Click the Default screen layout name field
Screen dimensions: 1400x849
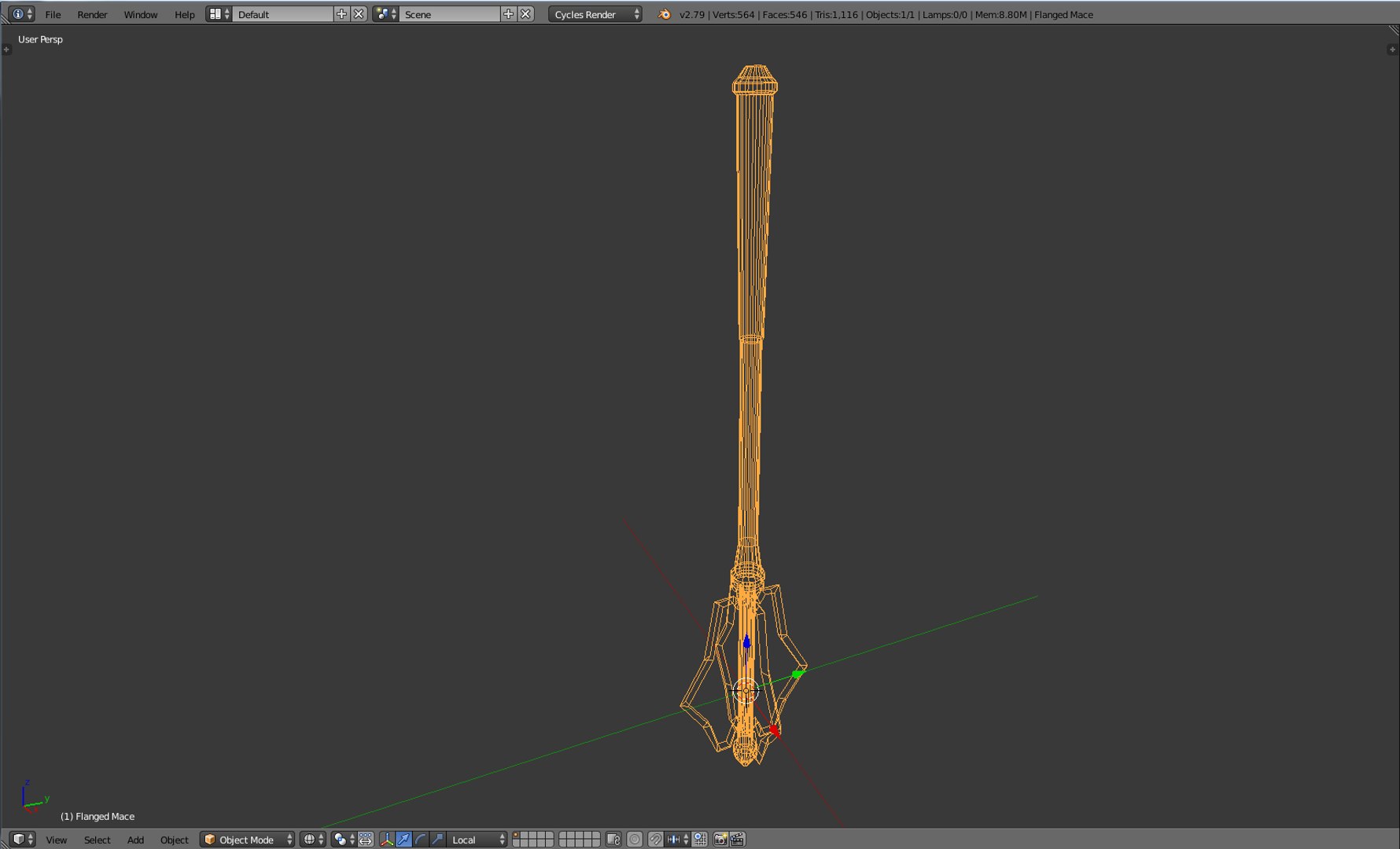coord(283,14)
